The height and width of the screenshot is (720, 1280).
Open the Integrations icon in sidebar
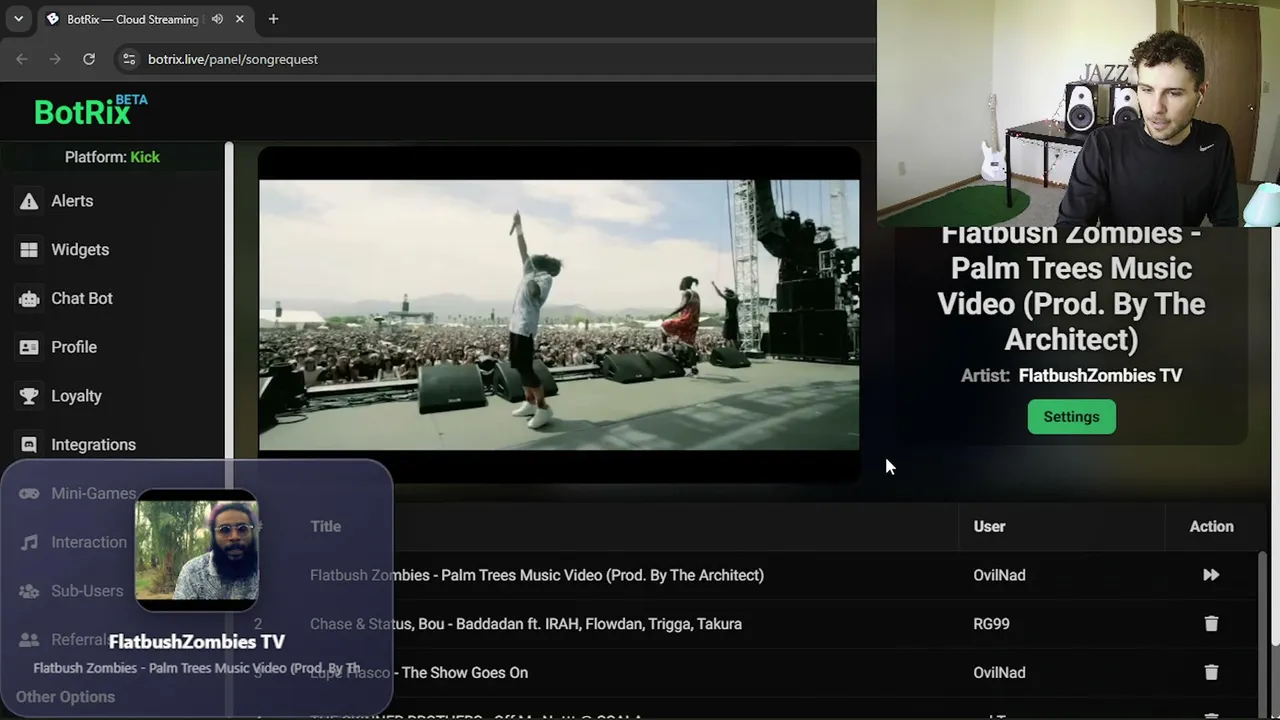(29, 445)
